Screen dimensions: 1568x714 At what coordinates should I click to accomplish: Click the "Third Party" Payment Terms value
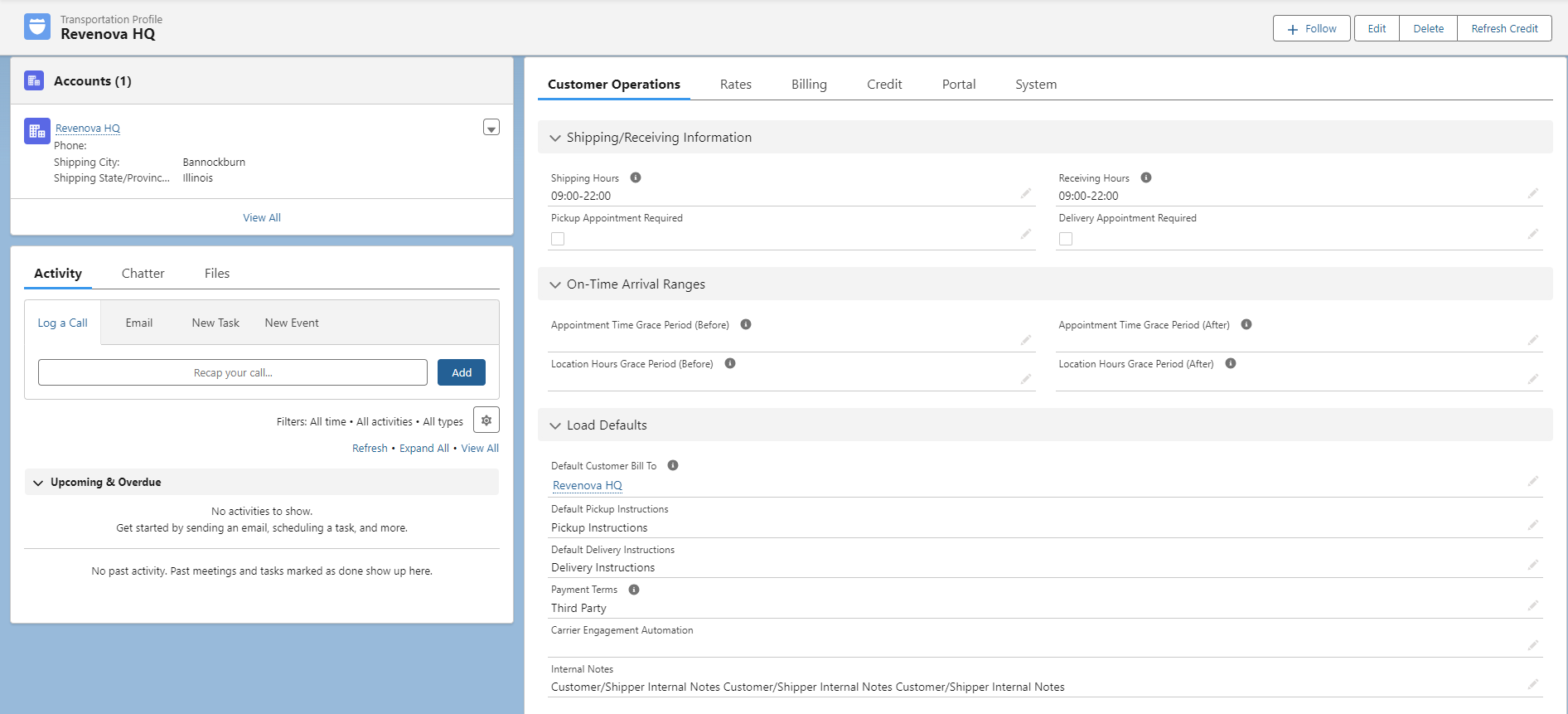[578, 608]
